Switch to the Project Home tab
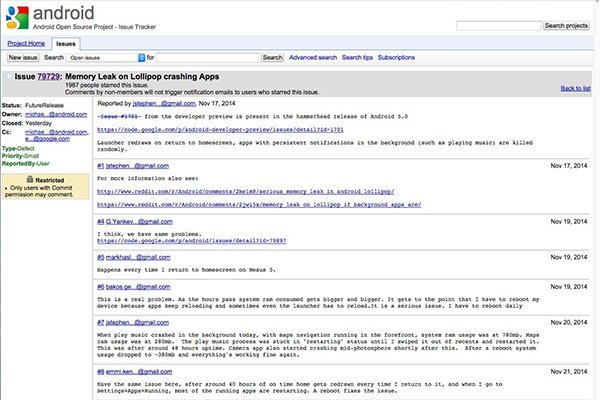This screenshot has width=600, height=400. click(29, 44)
